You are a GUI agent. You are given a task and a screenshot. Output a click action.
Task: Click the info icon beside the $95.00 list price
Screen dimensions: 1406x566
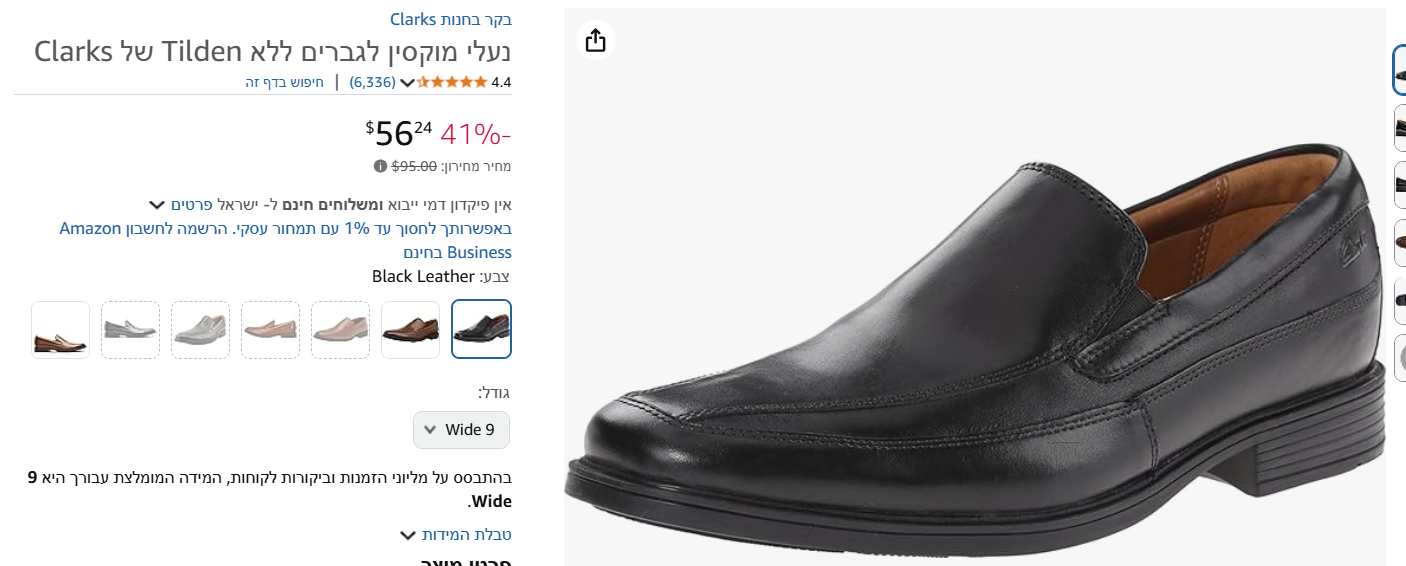pos(380,166)
